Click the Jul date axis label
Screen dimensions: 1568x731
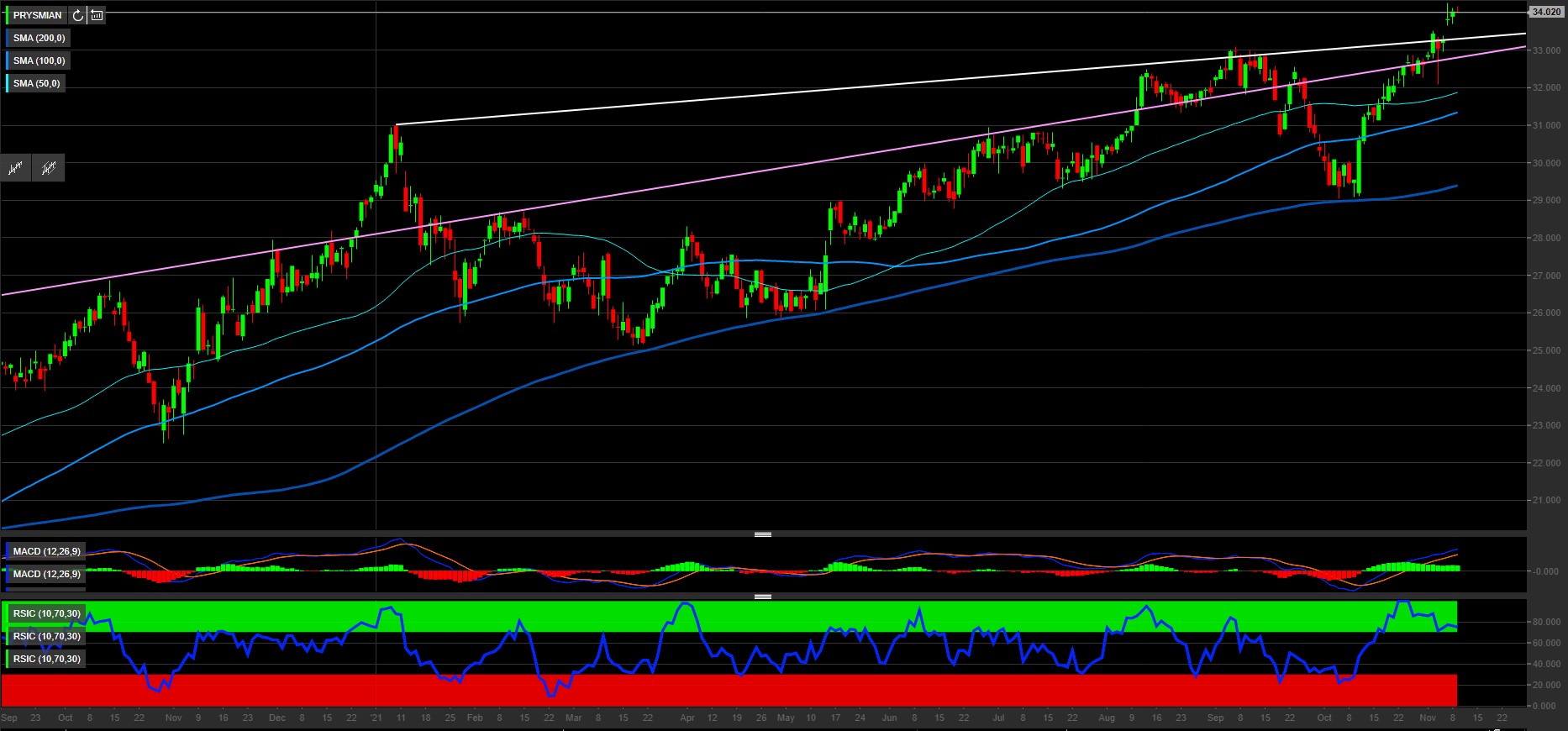[x=998, y=718]
